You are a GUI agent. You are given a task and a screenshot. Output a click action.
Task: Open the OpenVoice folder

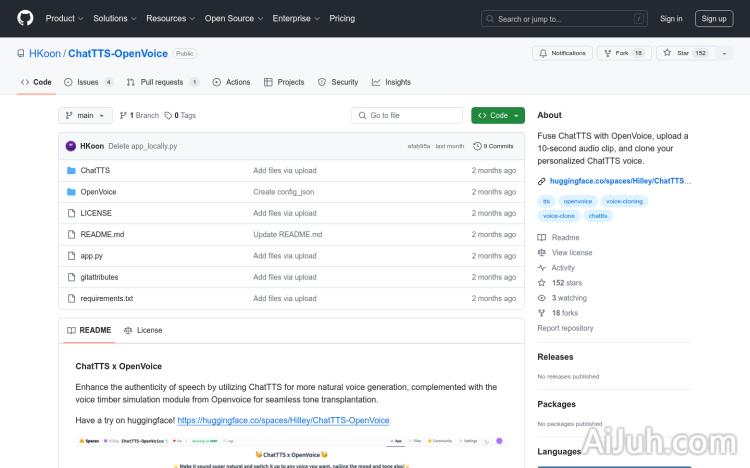(x=98, y=192)
